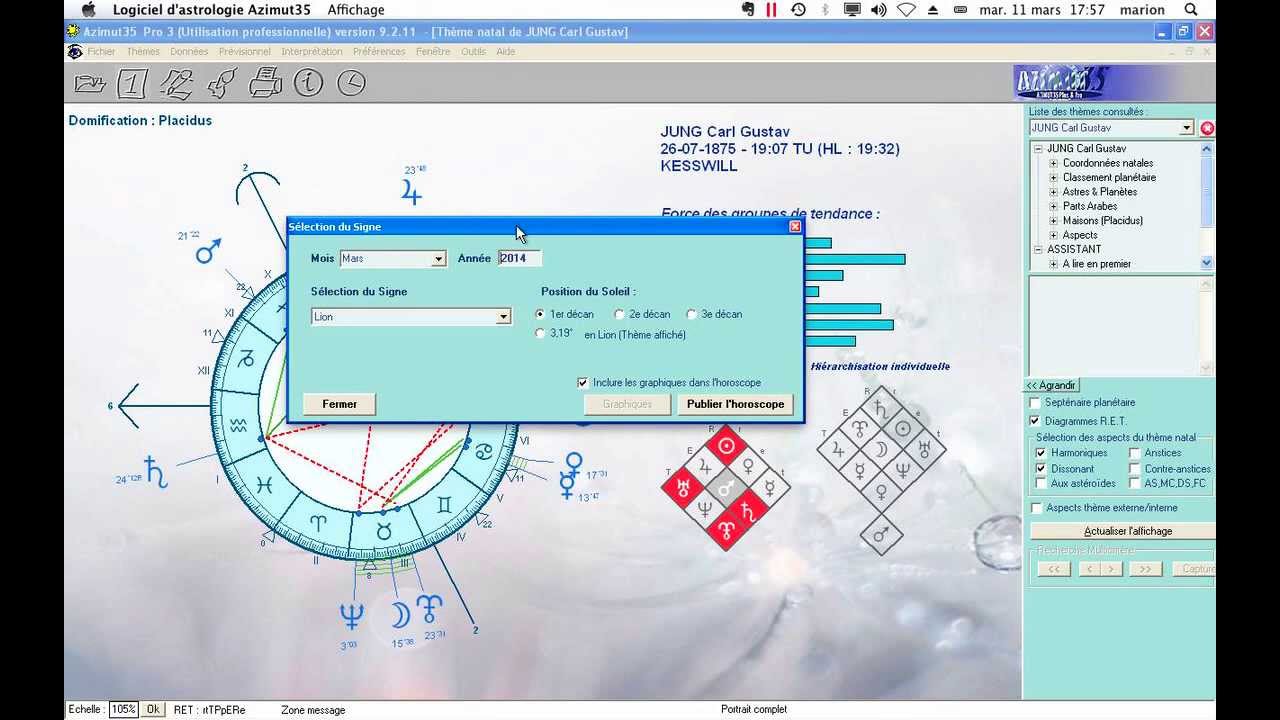The height and width of the screenshot is (720, 1280).
Task: Click the information 'i' toolbar icon
Action: (x=308, y=82)
